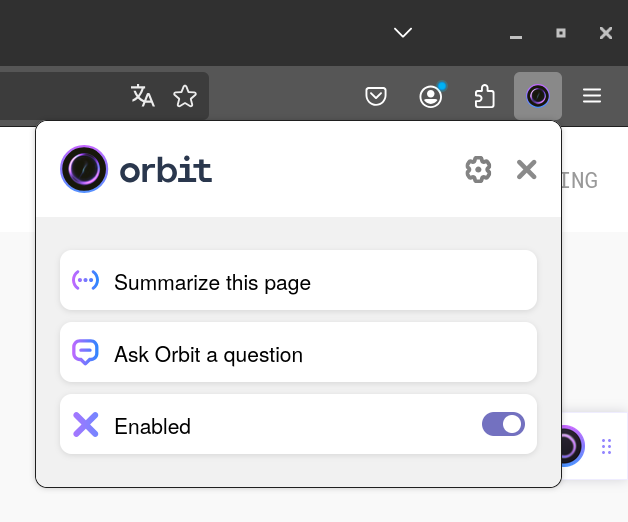Open the Extensions puzzle piece menu
The image size is (628, 522).
[x=484, y=96]
